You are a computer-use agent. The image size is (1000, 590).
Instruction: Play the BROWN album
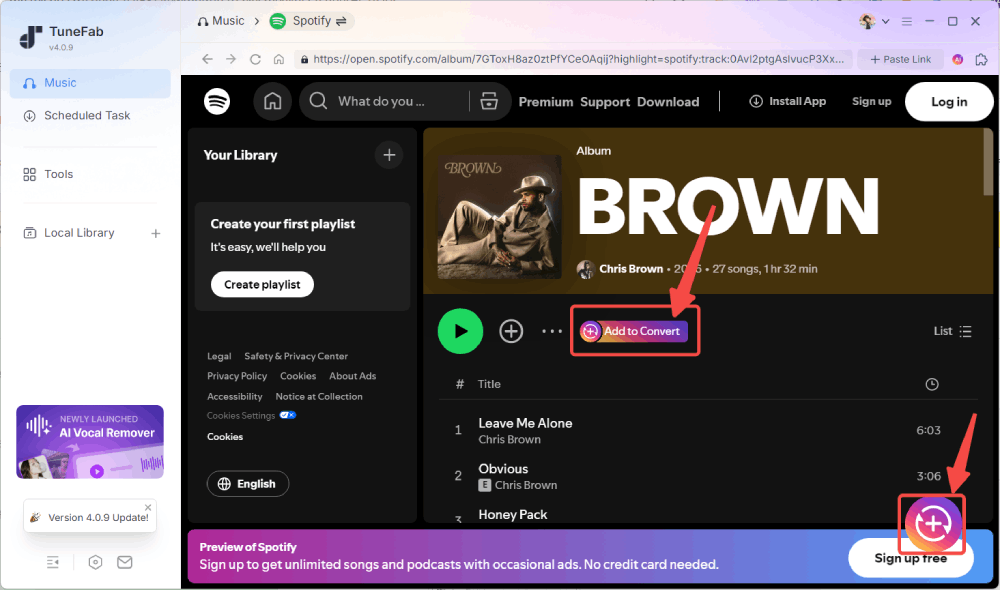pyautogui.click(x=460, y=331)
